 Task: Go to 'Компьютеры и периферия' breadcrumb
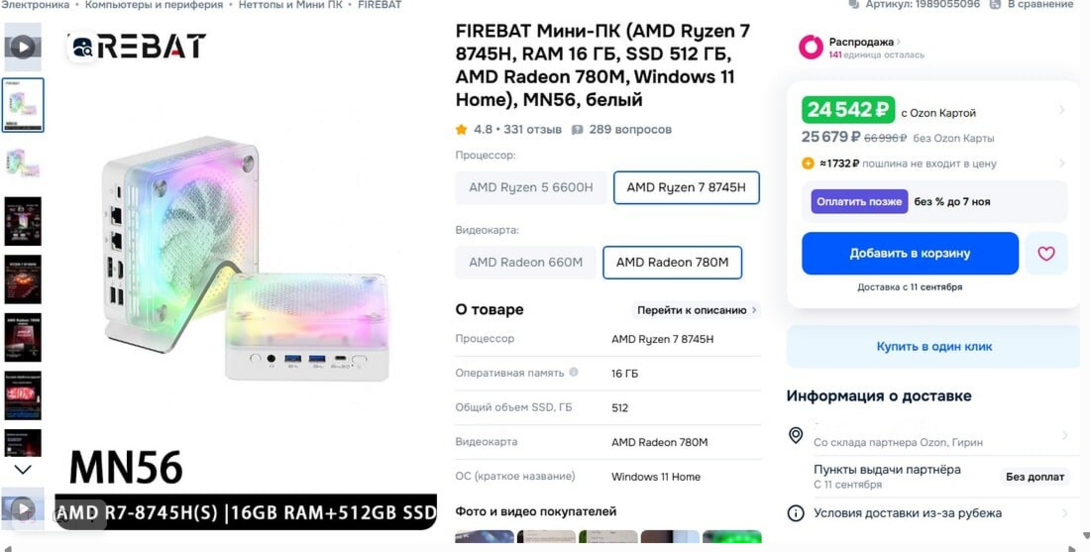click(154, 5)
